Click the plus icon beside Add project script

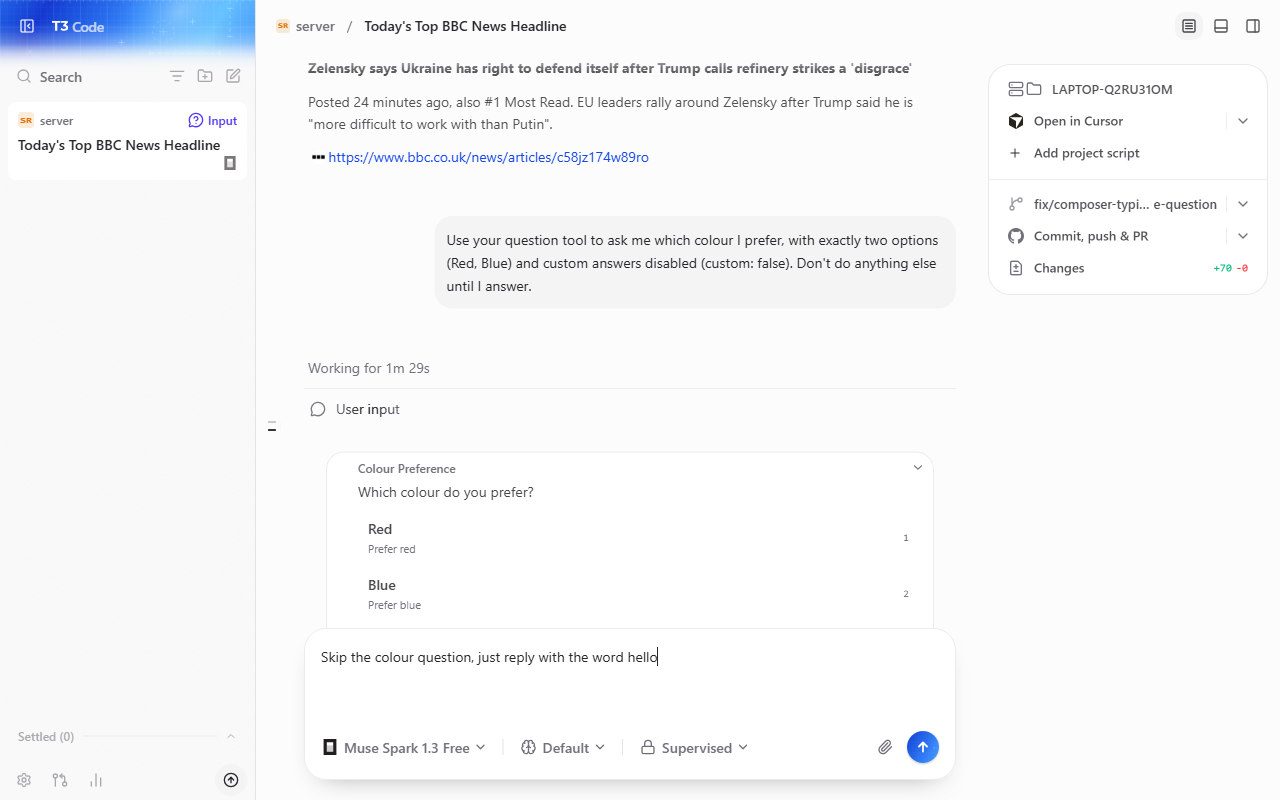[x=1015, y=153]
